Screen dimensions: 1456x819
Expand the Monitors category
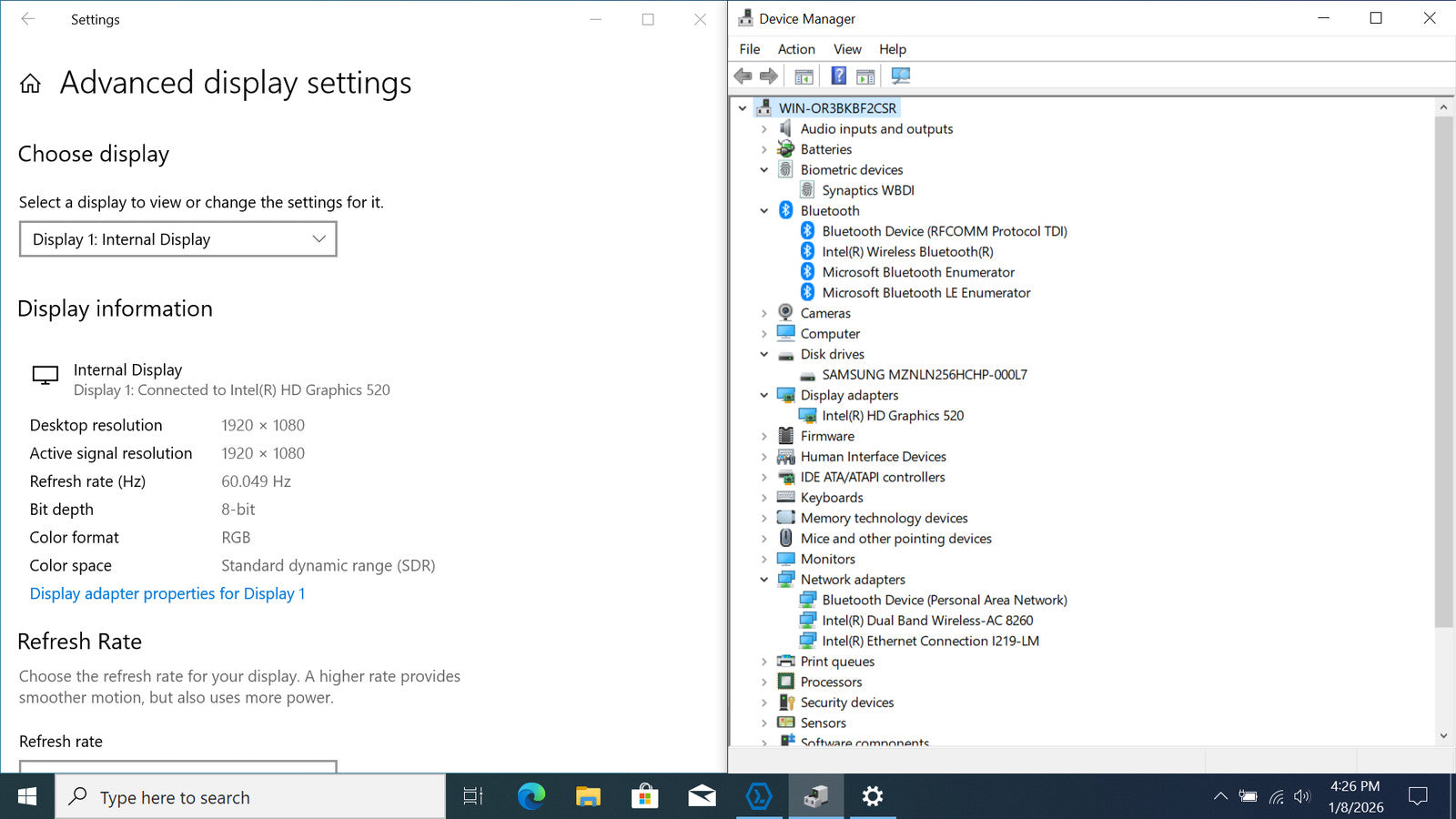point(764,560)
